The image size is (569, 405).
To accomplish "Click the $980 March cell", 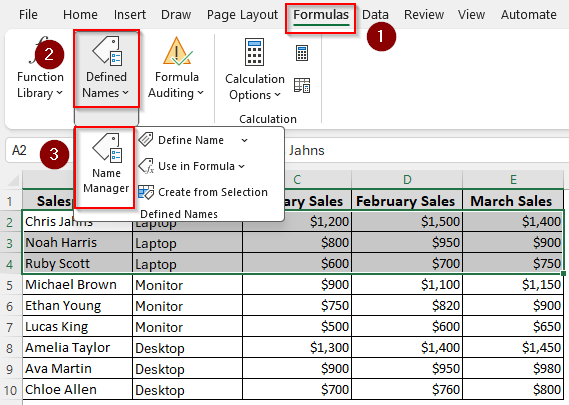I will click(x=513, y=369).
